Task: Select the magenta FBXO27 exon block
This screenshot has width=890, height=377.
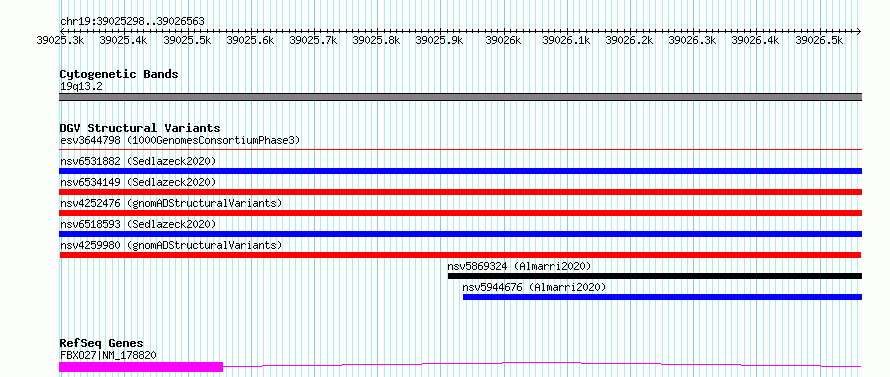Action: point(141,367)
